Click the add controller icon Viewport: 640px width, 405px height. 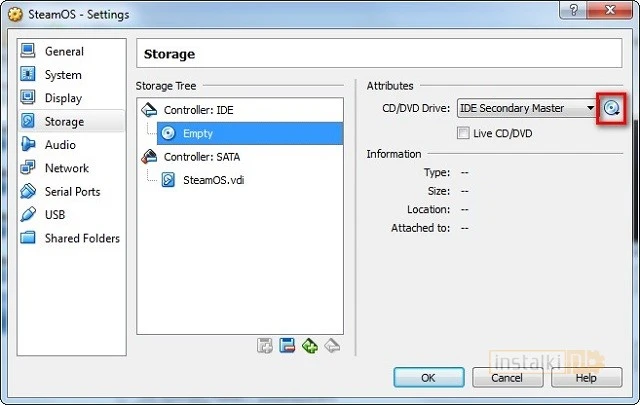309,346
